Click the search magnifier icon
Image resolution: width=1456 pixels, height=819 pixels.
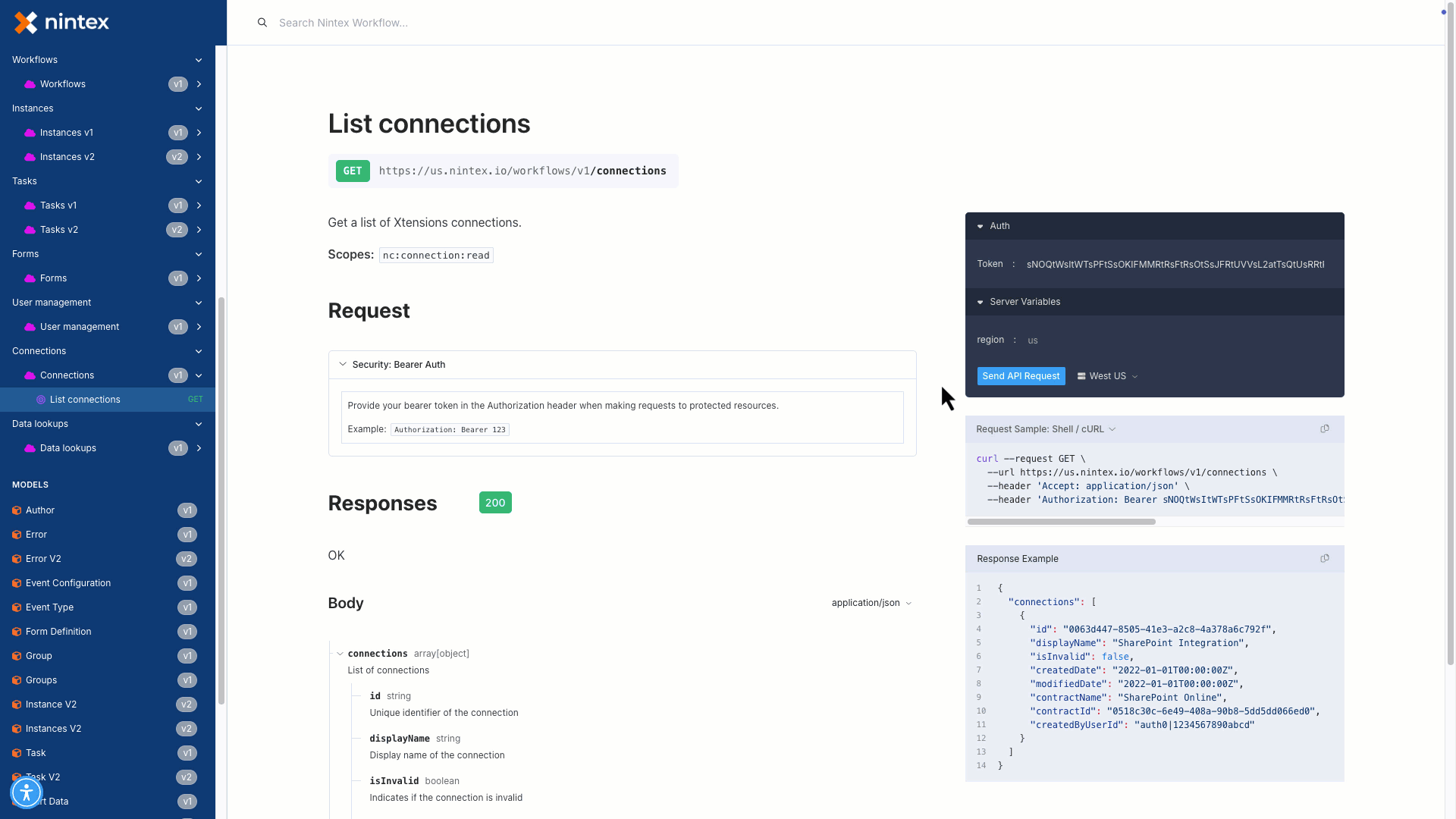pos(262,23)
